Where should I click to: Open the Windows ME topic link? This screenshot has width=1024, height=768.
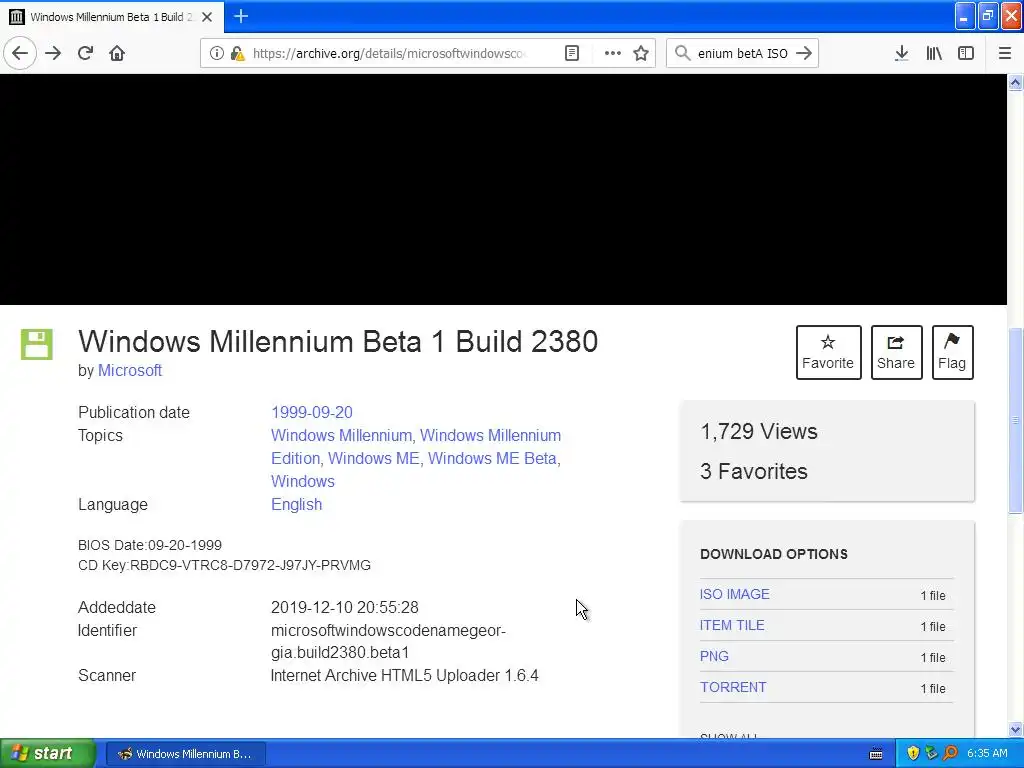[x=374, y=458]
